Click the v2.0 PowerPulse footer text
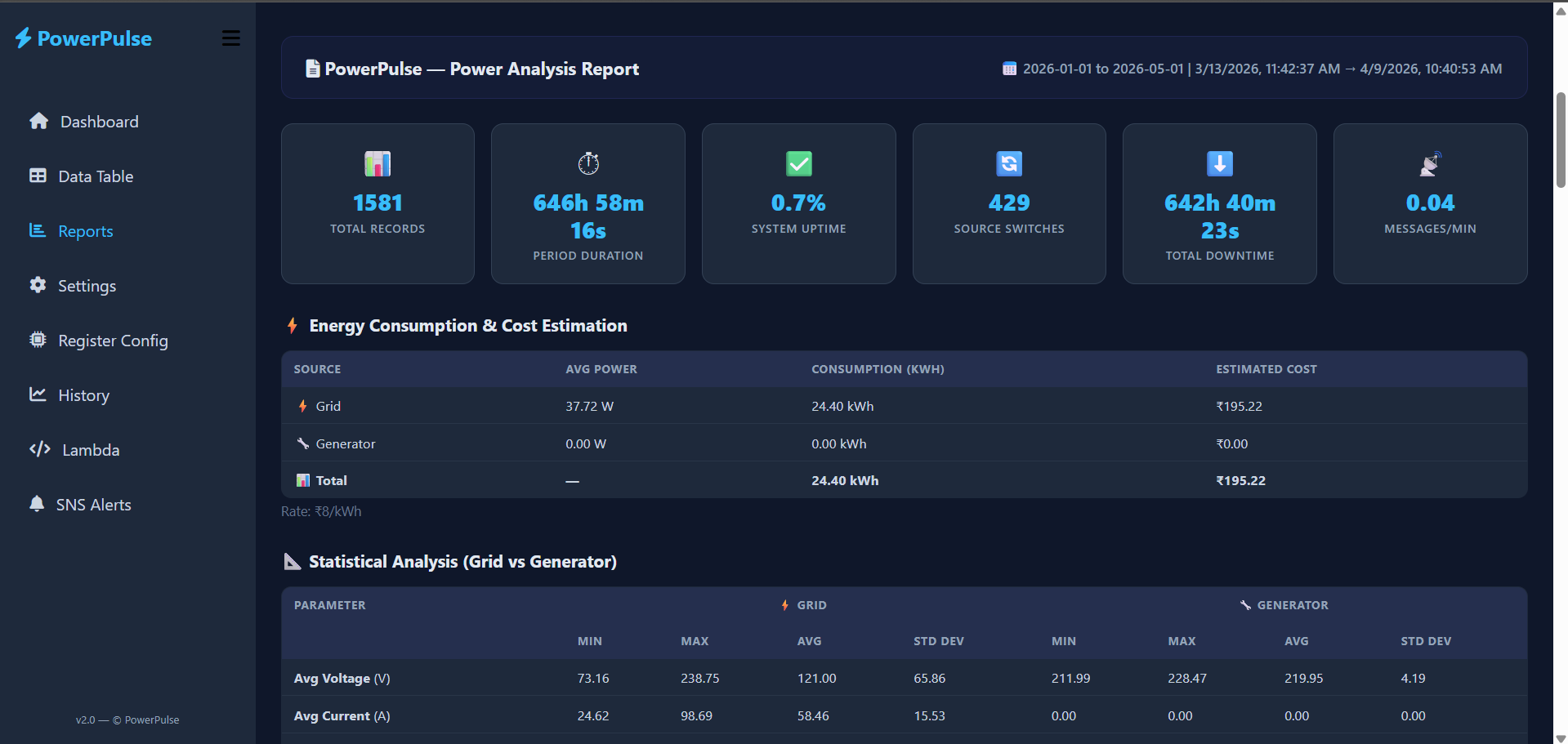Viewport: 1568px width, 744px height. pyautogui.click(x=127, y=719)
